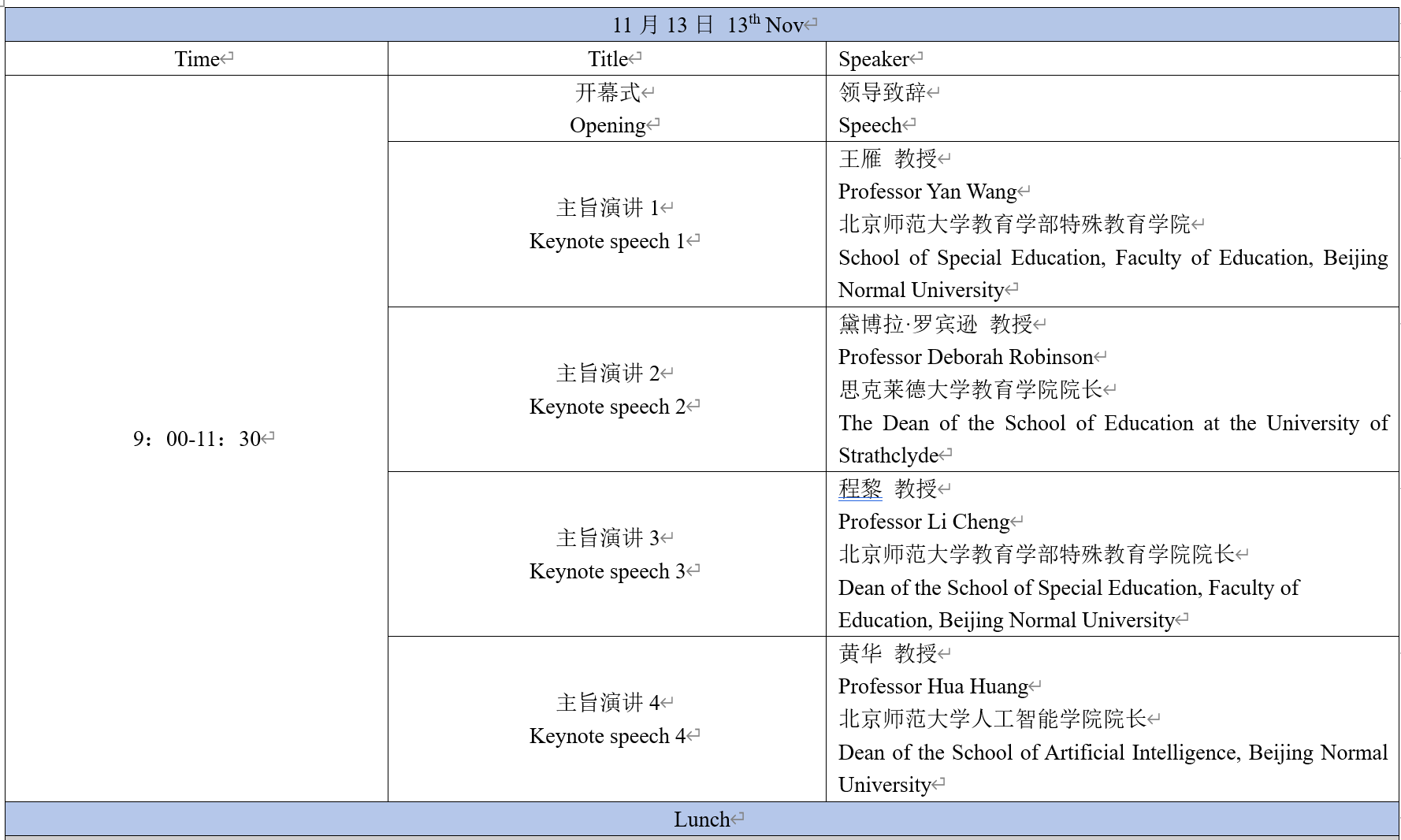Viewport: 1401px width, 840px height.
Task: Click on "Professor Hua Huang"
Action: pos(933,686)
